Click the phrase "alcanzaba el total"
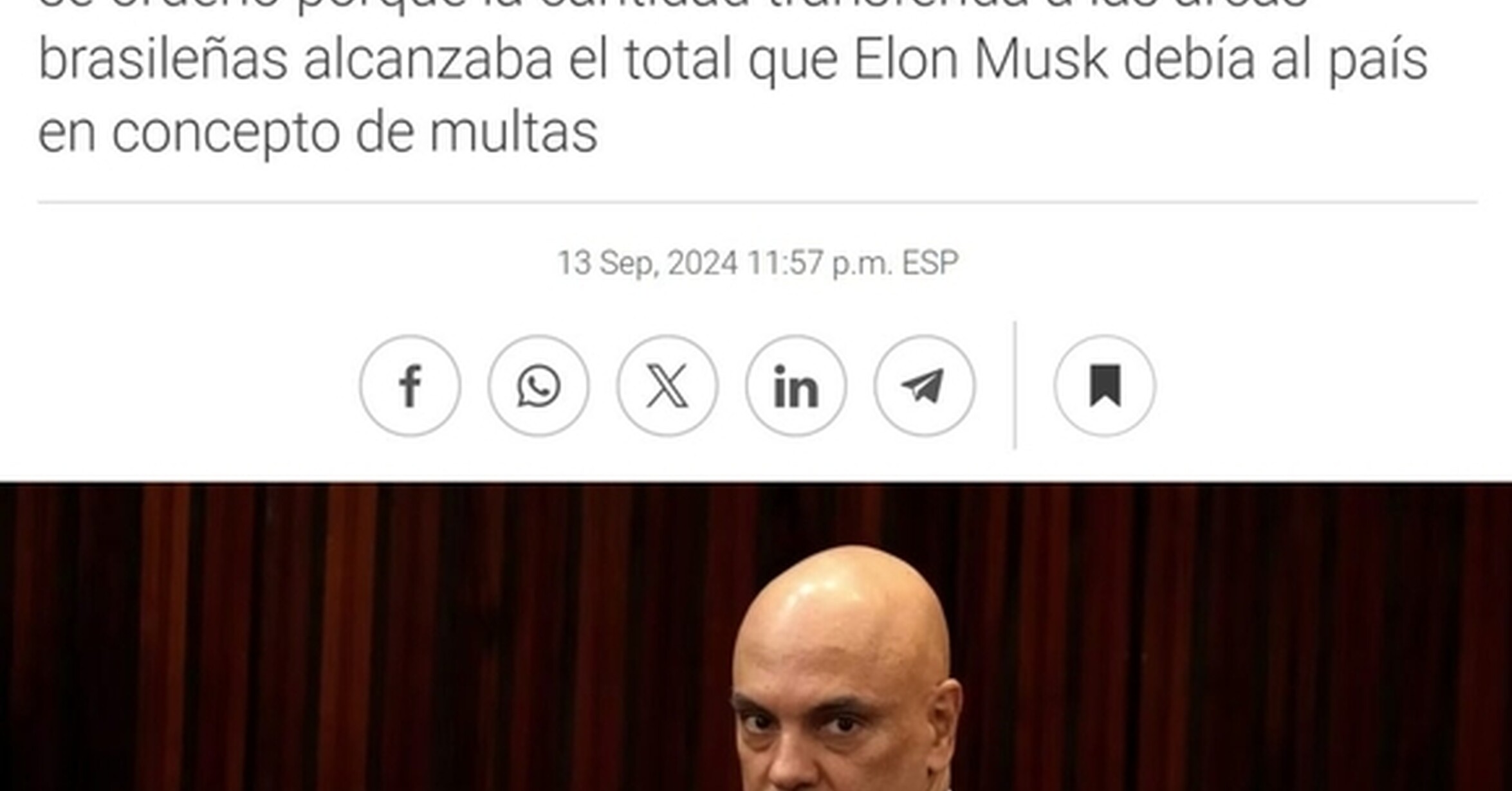Screen dimensions: 1512x791 point(517,60)
